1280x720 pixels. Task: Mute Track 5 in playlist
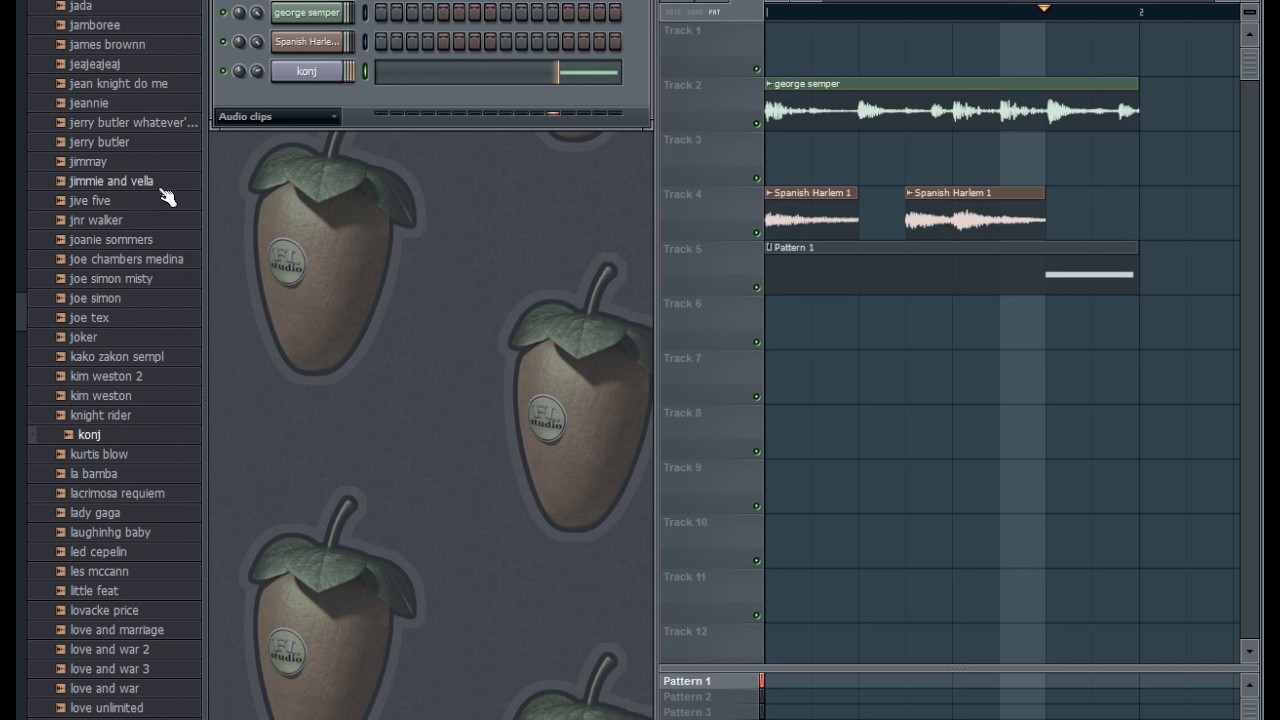(x=756, y=288)
